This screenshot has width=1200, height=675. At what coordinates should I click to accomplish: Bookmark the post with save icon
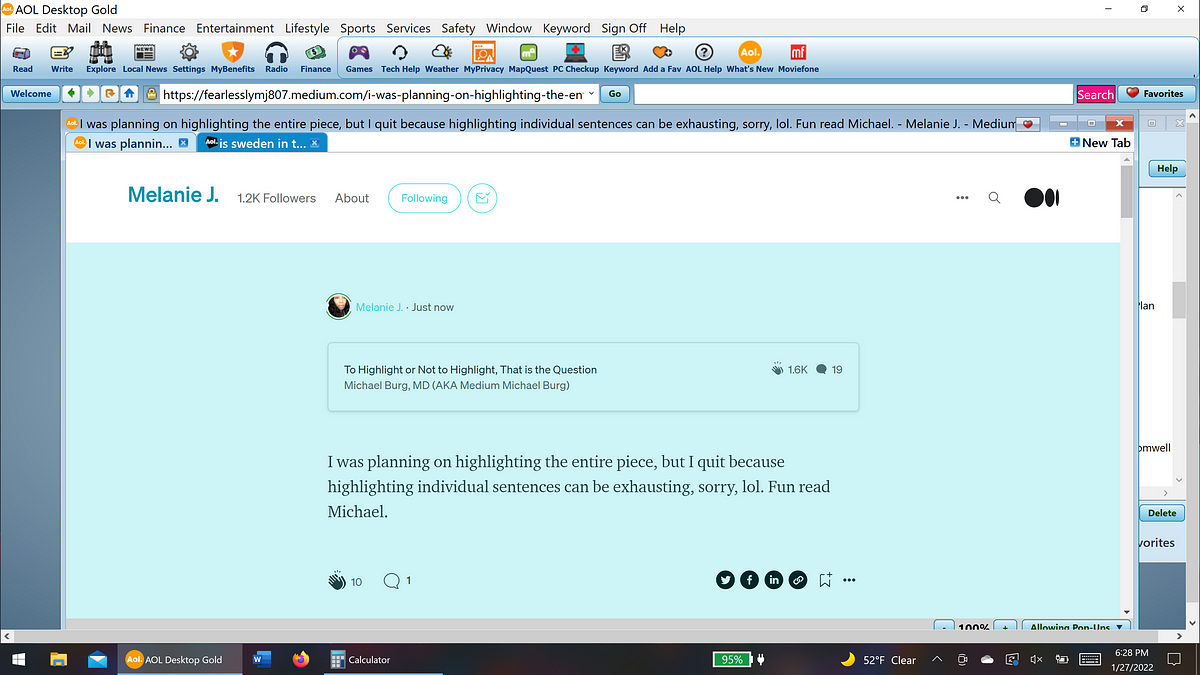coord(825,580)
